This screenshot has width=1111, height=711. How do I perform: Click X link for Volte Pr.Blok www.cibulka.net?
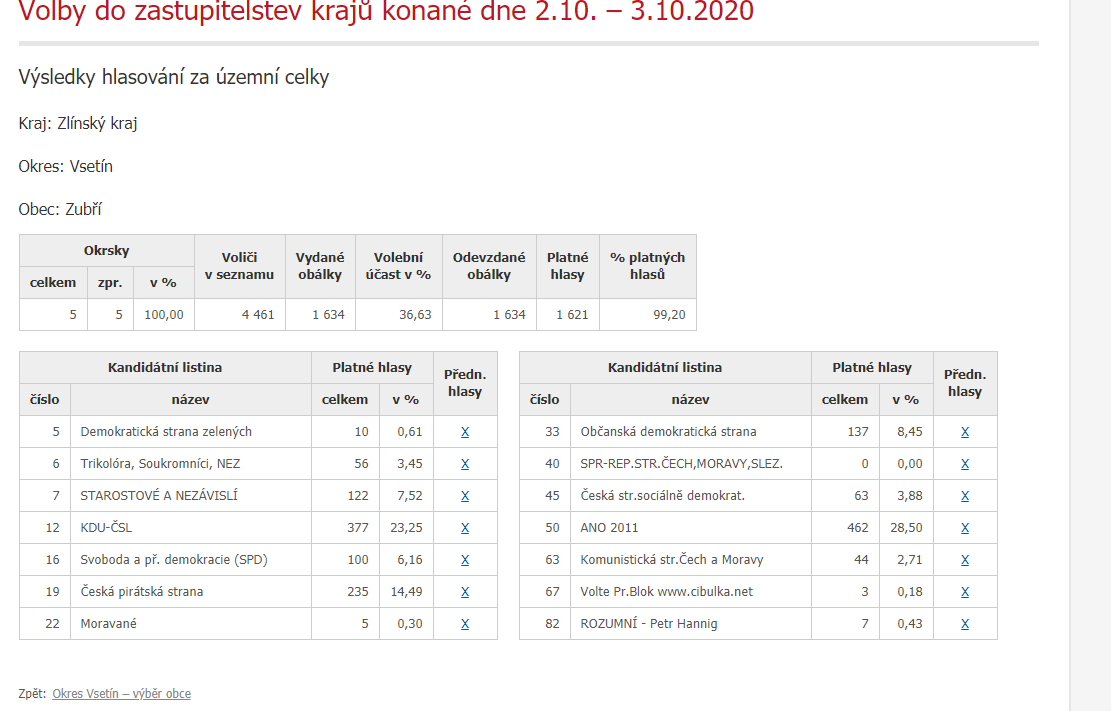[965, 591]
